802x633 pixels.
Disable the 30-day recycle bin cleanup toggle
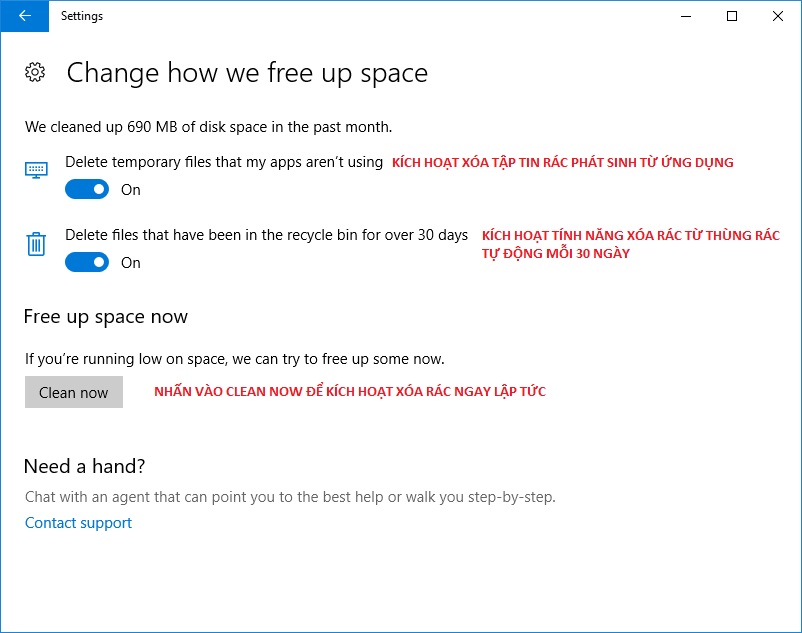click(x=86, y=262)
